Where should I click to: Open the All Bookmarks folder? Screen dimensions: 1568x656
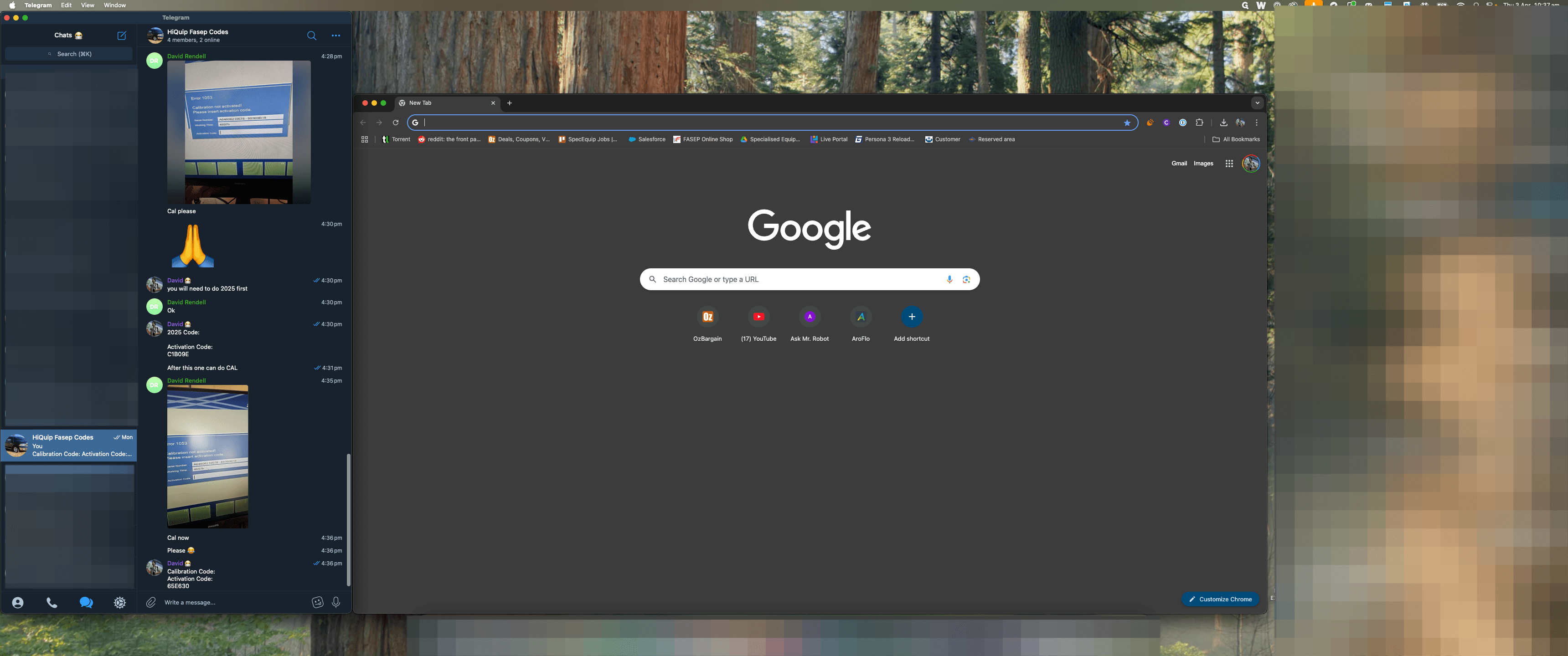click(1236, 139)
